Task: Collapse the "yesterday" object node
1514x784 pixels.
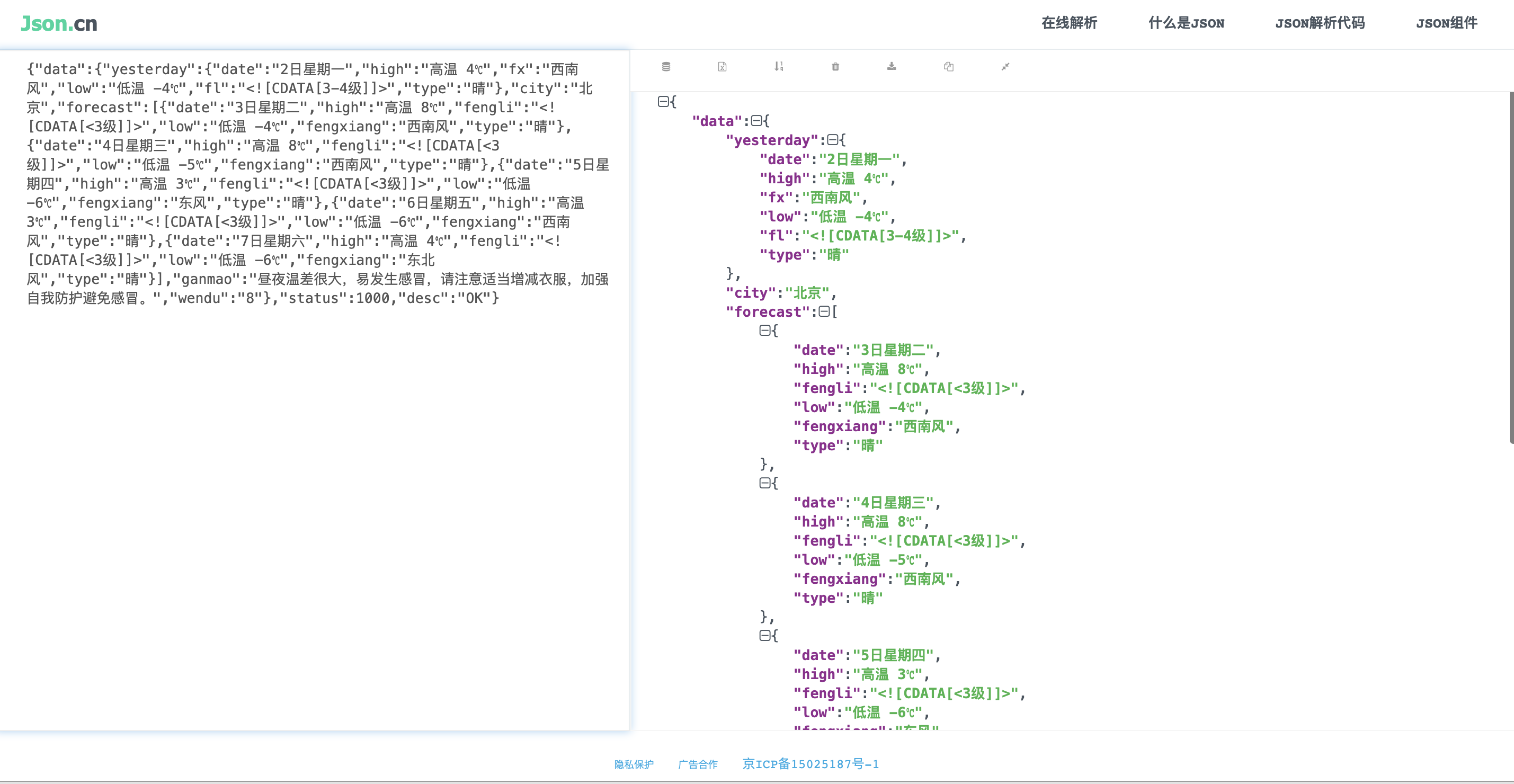Action: [832, 140]
